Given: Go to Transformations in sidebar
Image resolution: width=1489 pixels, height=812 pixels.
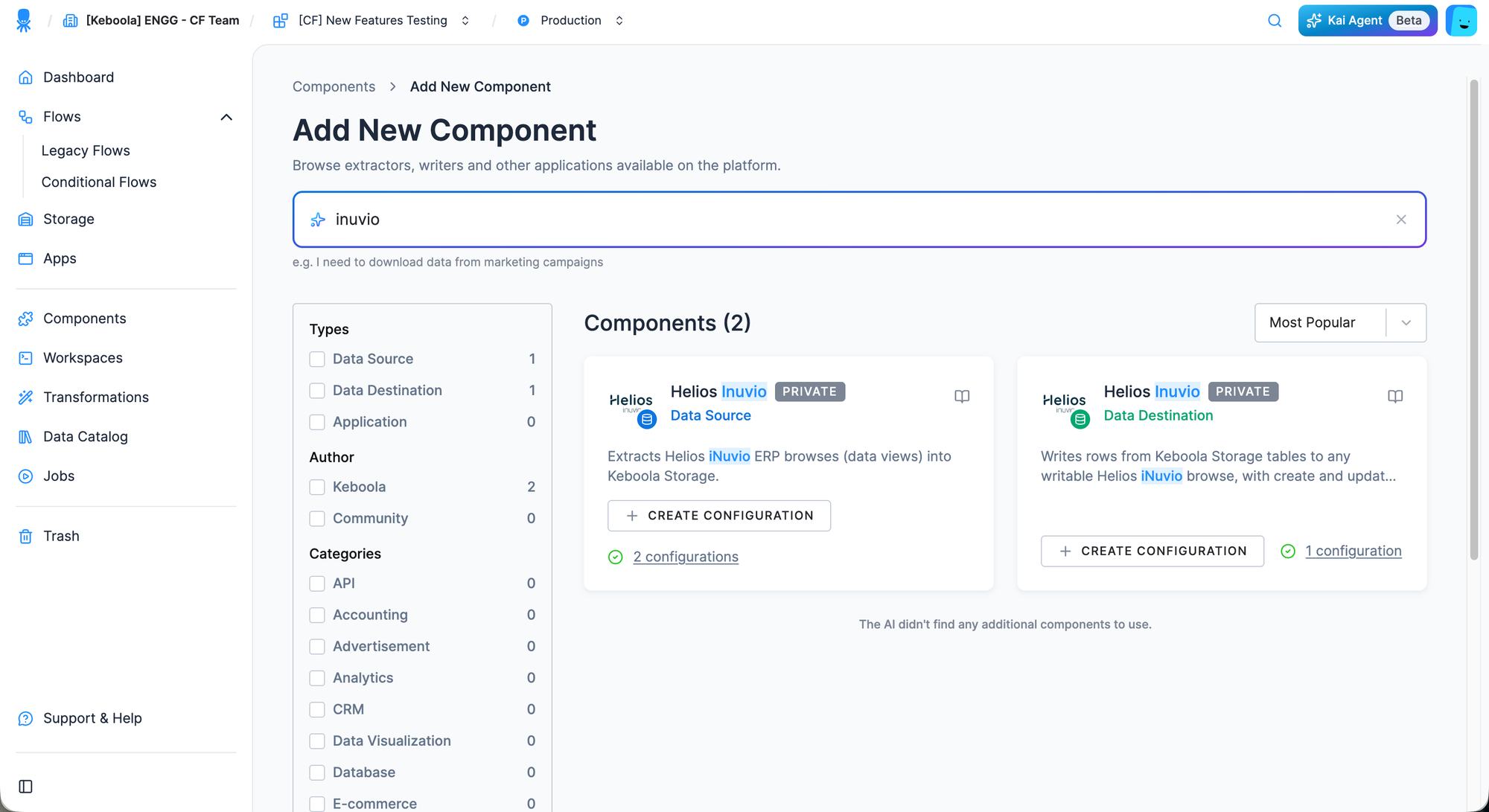Looking at the screenshot, I should pos(95,397).
